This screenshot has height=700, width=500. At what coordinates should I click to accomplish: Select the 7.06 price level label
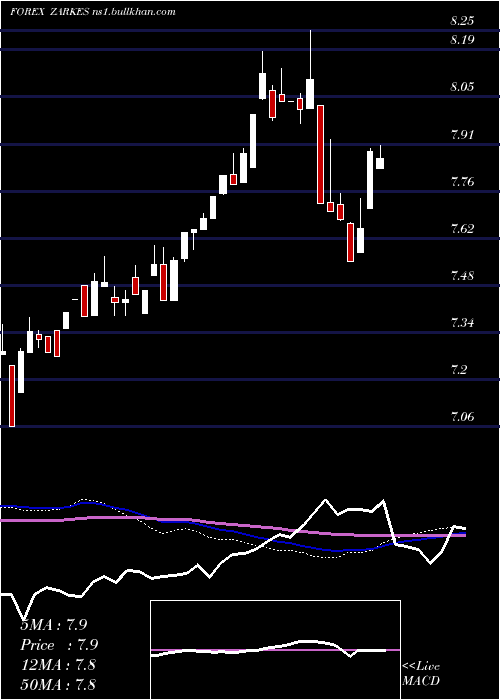[x=462, y=417]
